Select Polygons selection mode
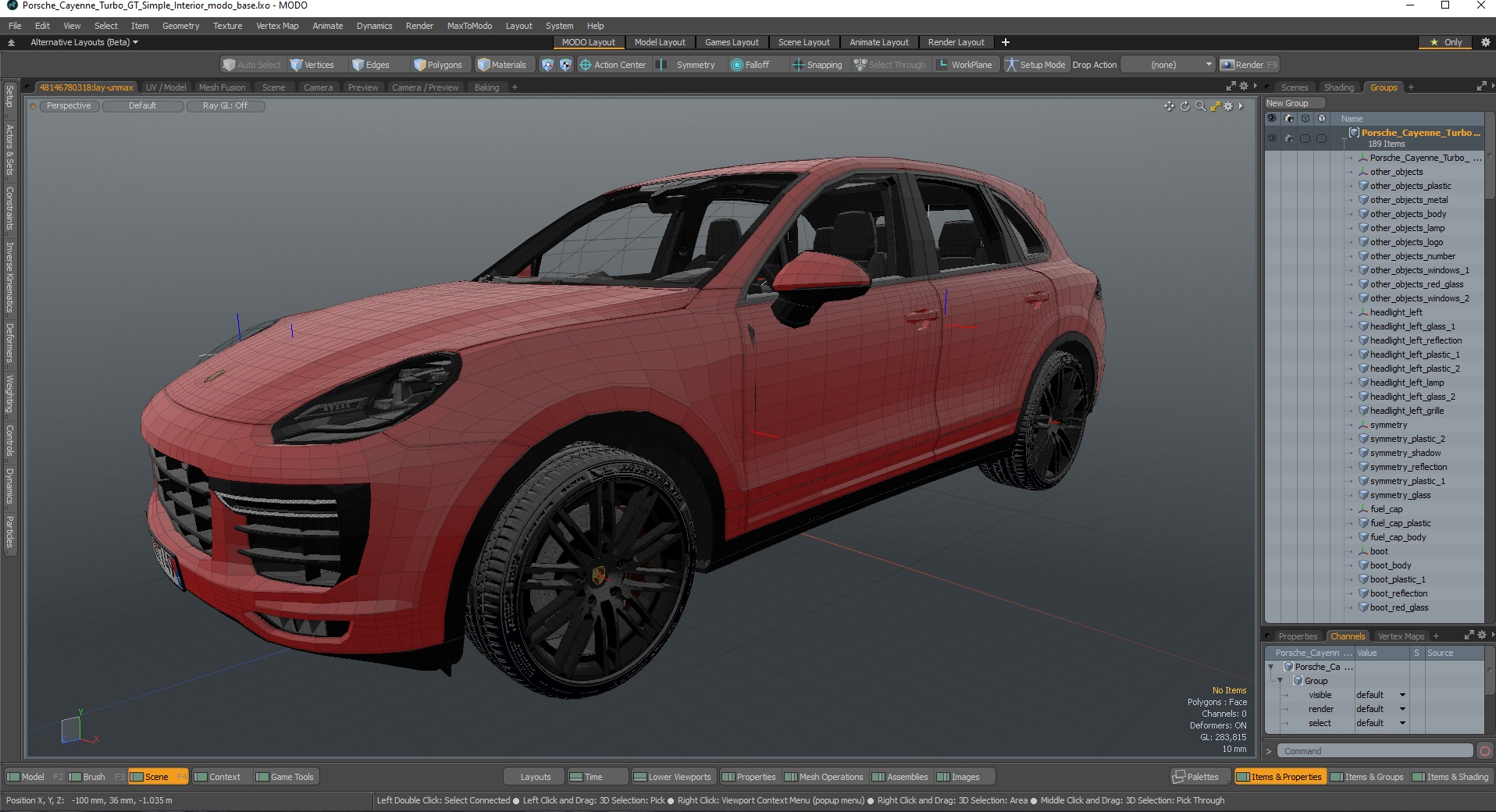This screenshot has height=812, width=1496. pyautogui.click(x=438, y=65)
